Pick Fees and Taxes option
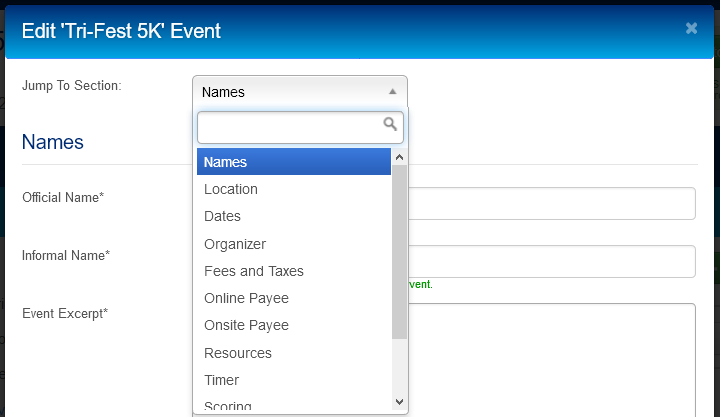Viewport: 720px width, 417px height. click(x=293, y=271)
